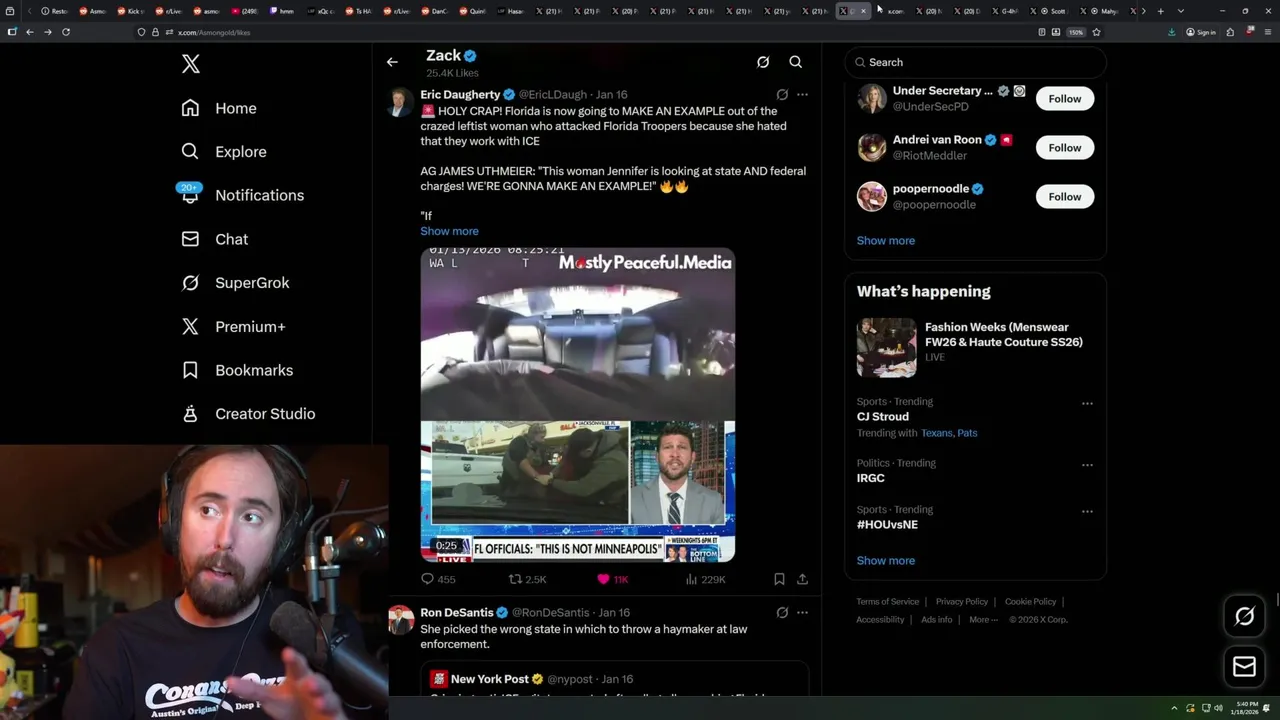1280x720 pixels.
Task: View post analytics showing 229K
Action: pos(705,579)
